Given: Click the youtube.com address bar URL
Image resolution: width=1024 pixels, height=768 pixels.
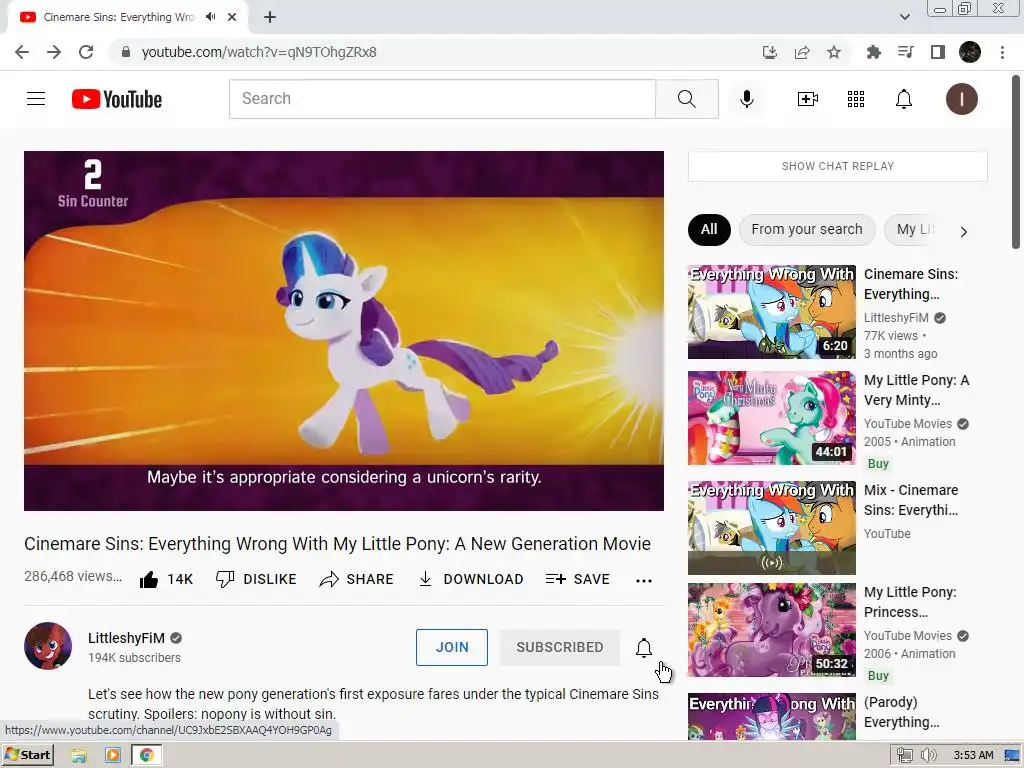Looking at the screenshot, I should [x=259, y=52].
